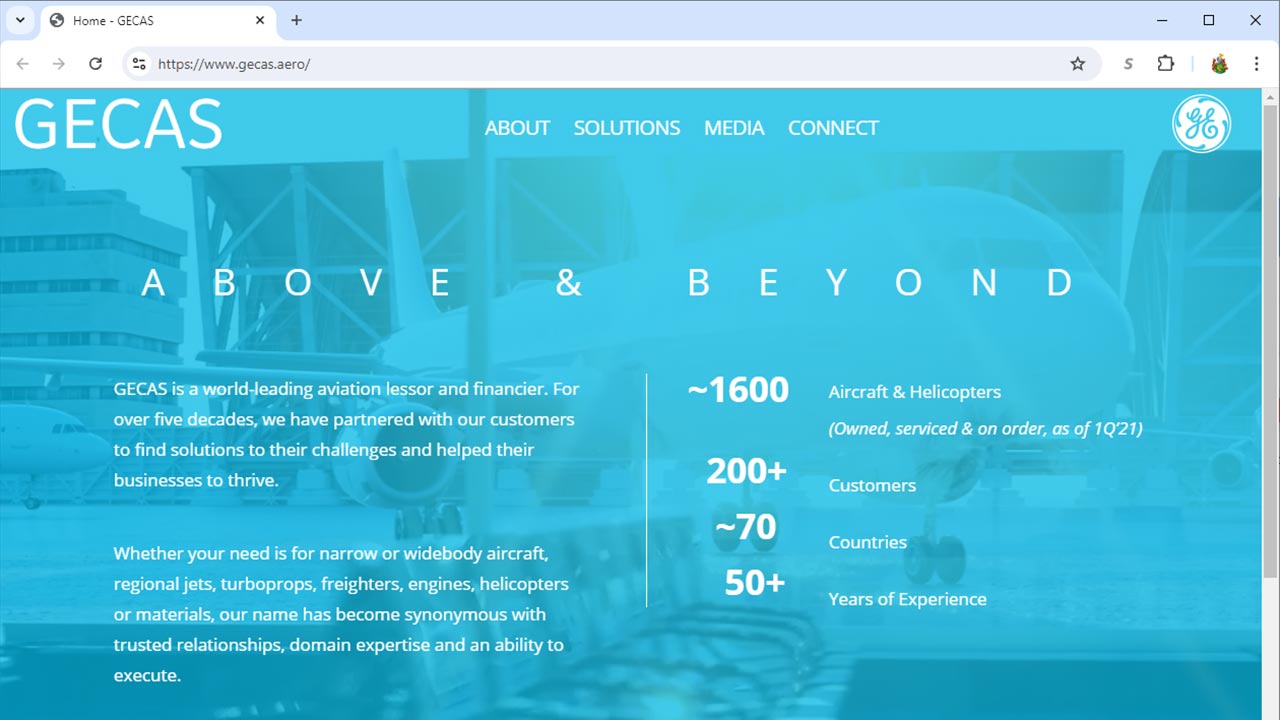Go back to the previous page
Screen dimensions: 1280x720
point(22,64)
